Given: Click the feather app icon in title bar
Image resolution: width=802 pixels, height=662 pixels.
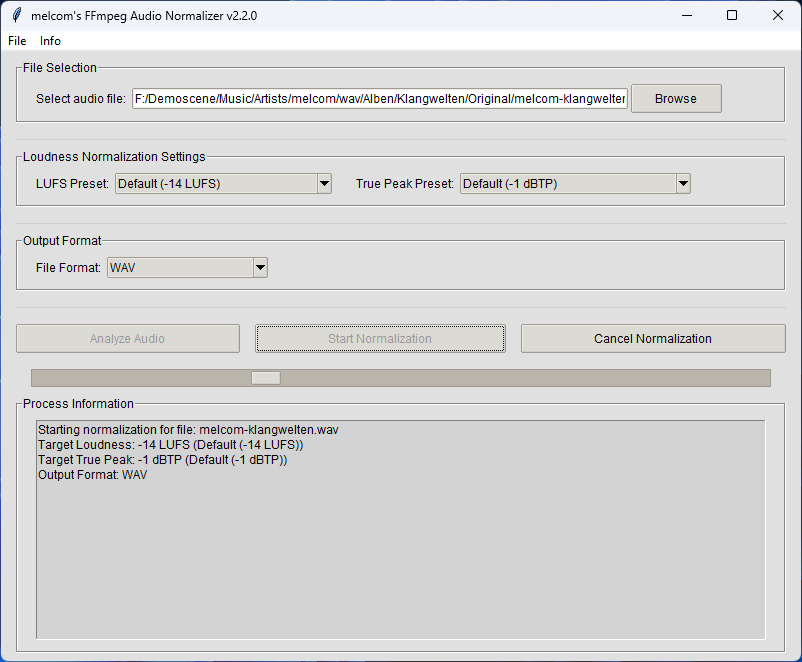Looking at the screenshot, I should click(16, 15).
